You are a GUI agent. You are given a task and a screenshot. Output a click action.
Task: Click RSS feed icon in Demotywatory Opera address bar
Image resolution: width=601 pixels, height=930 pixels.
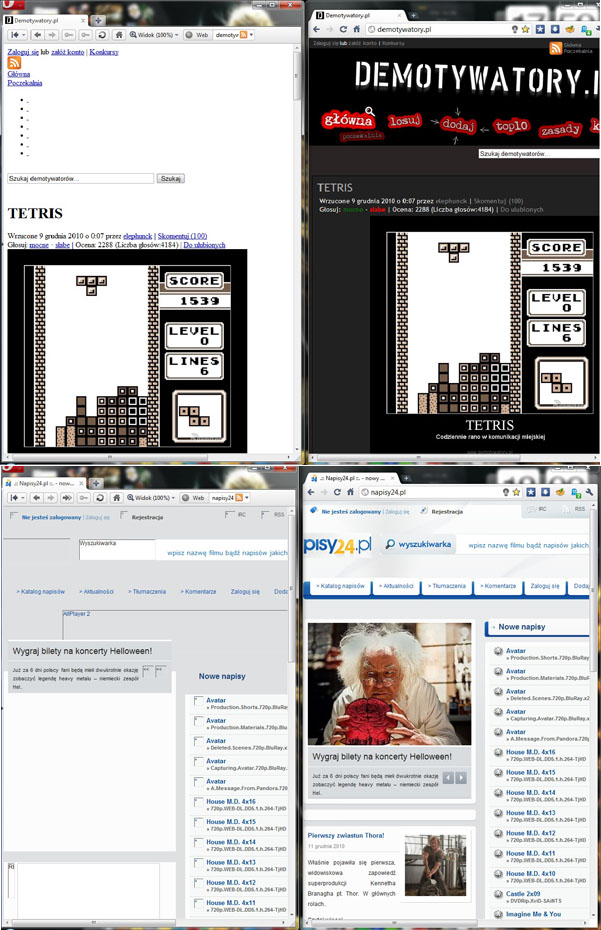pos(243,35)
